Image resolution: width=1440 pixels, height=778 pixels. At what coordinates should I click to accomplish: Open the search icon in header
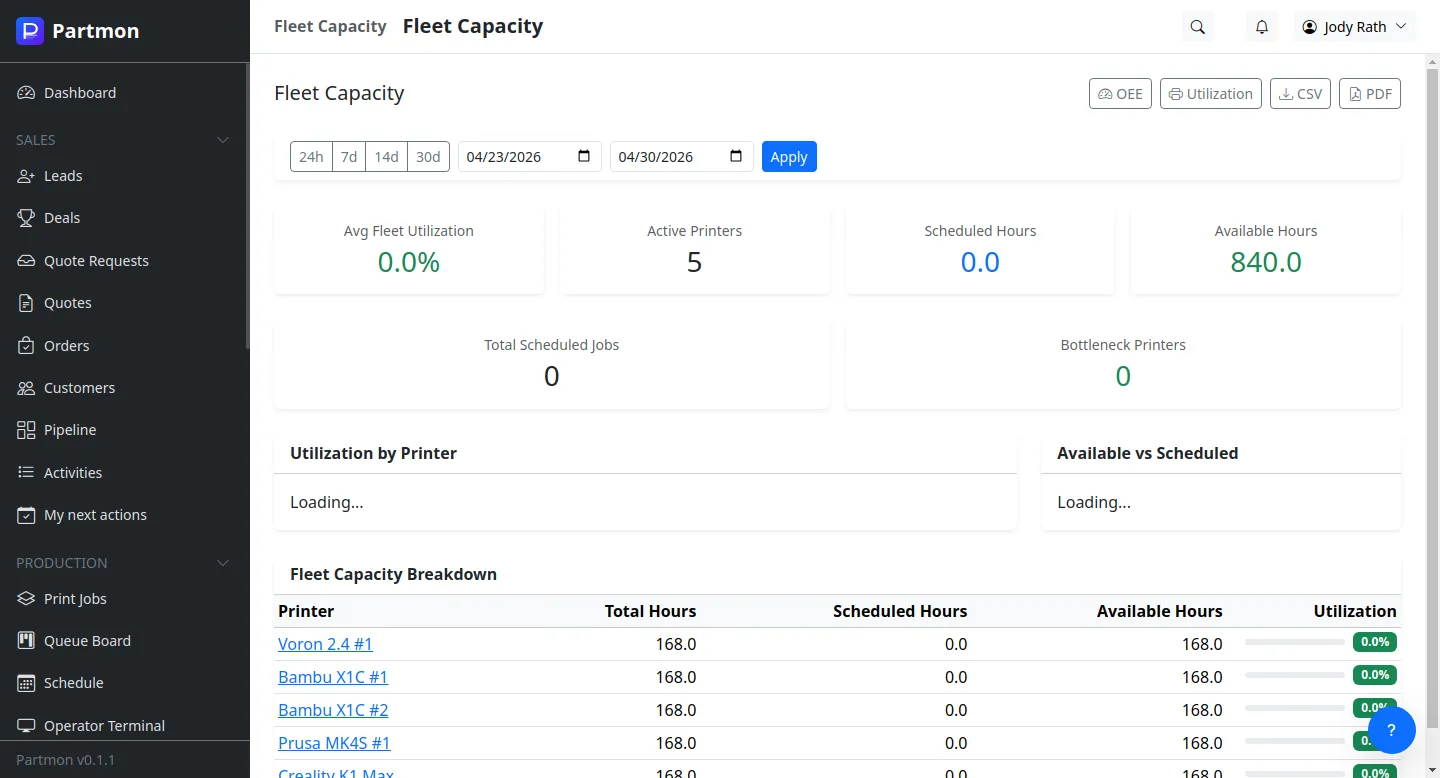coord(1197,27)
